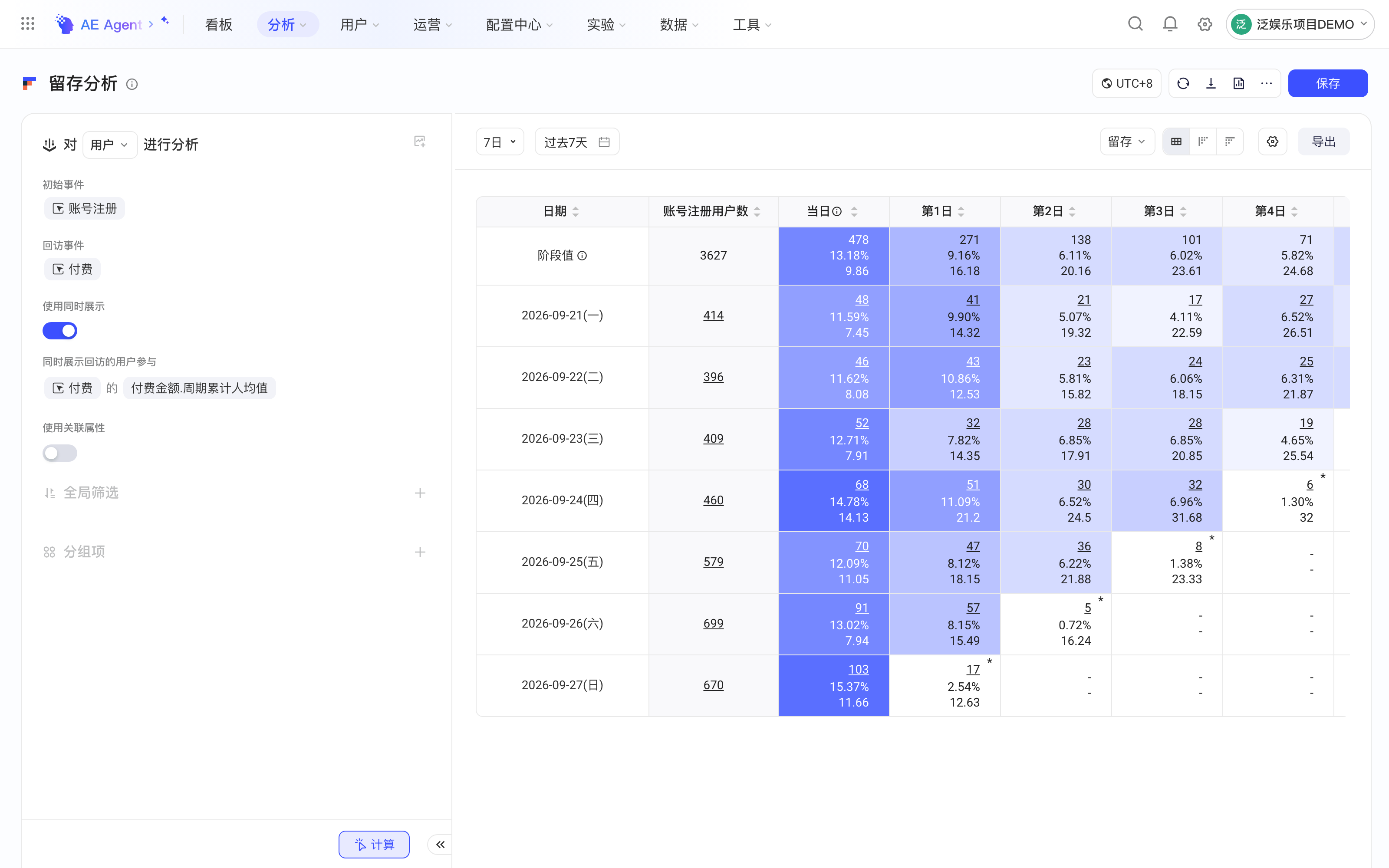Add a group item with plus icon

[x=420, y=552]
